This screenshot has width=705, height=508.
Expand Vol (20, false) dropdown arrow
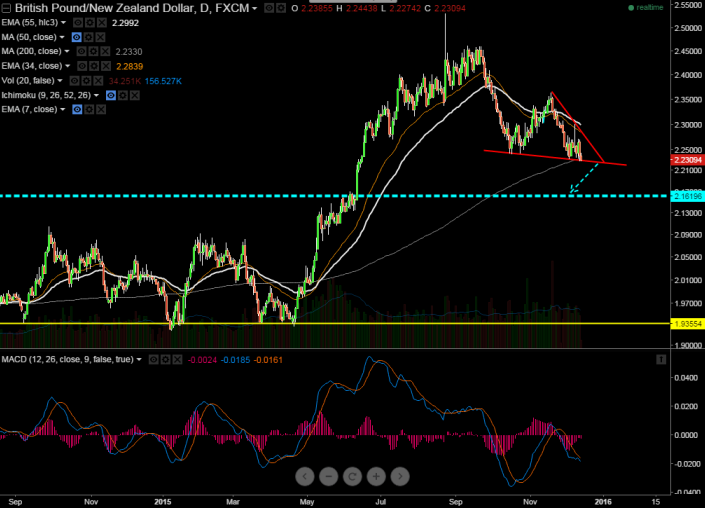(60, 80)
